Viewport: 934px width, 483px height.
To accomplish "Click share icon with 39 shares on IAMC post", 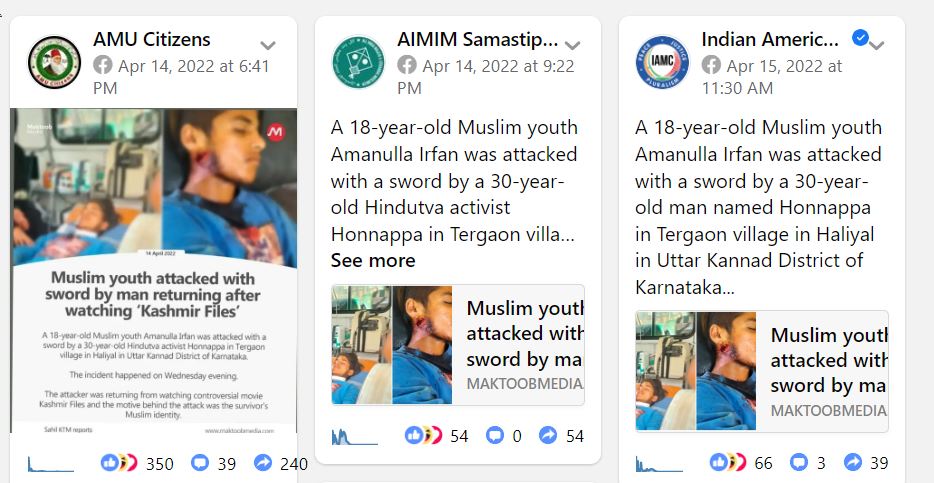I will tap(853, 462).
